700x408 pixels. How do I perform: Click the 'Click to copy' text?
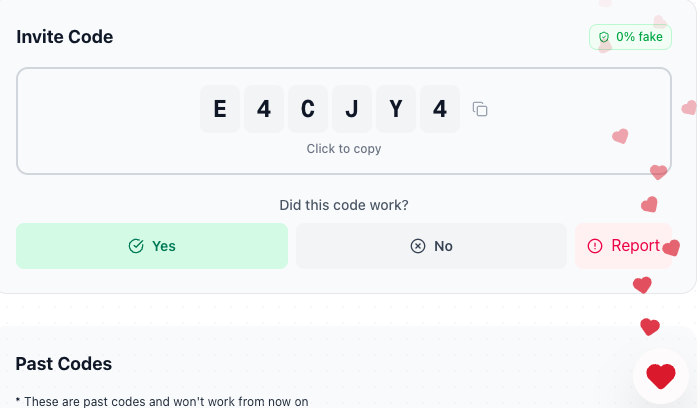(x=344, y=149)
